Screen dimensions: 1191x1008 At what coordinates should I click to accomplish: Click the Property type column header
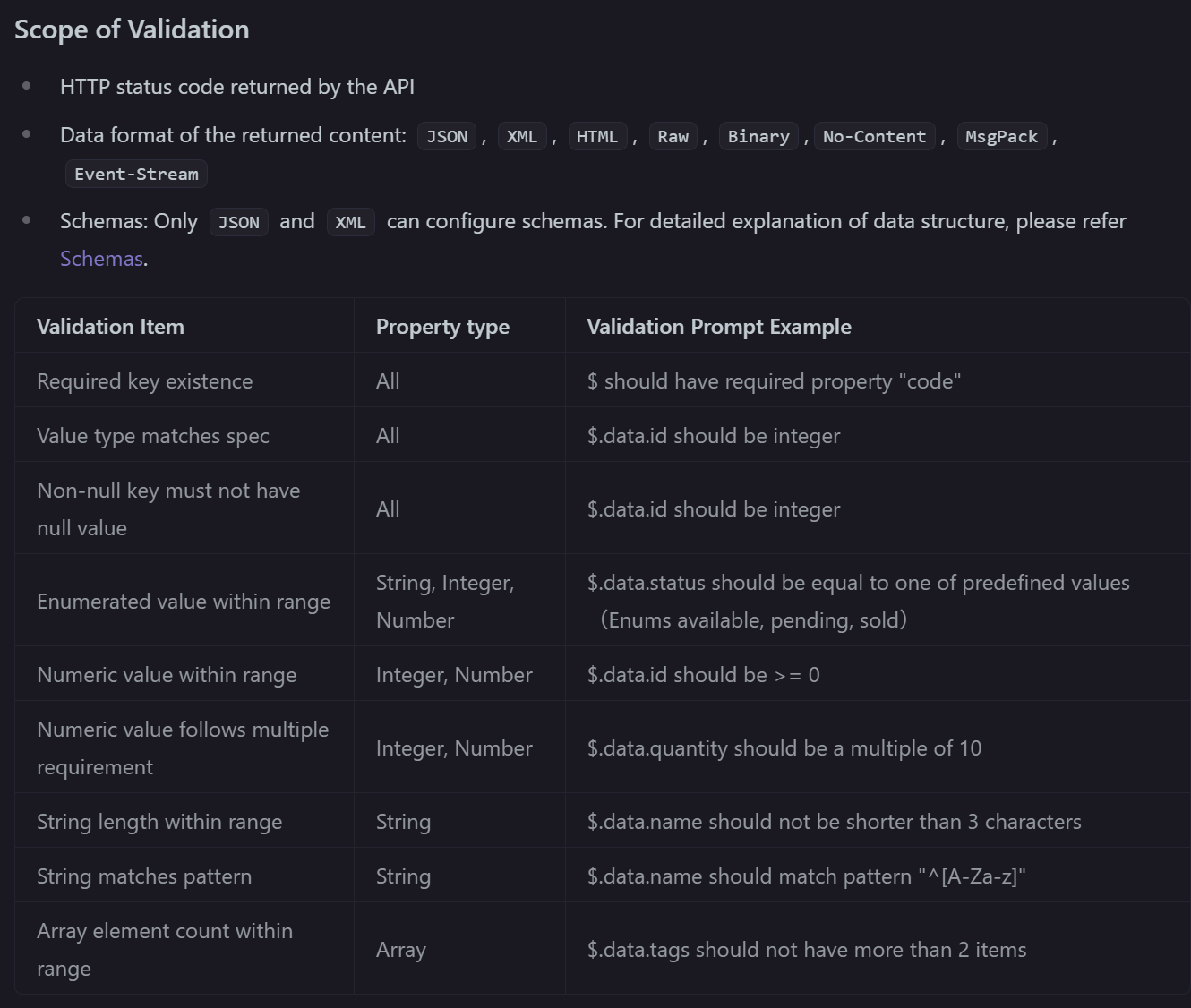pos(442,327)
